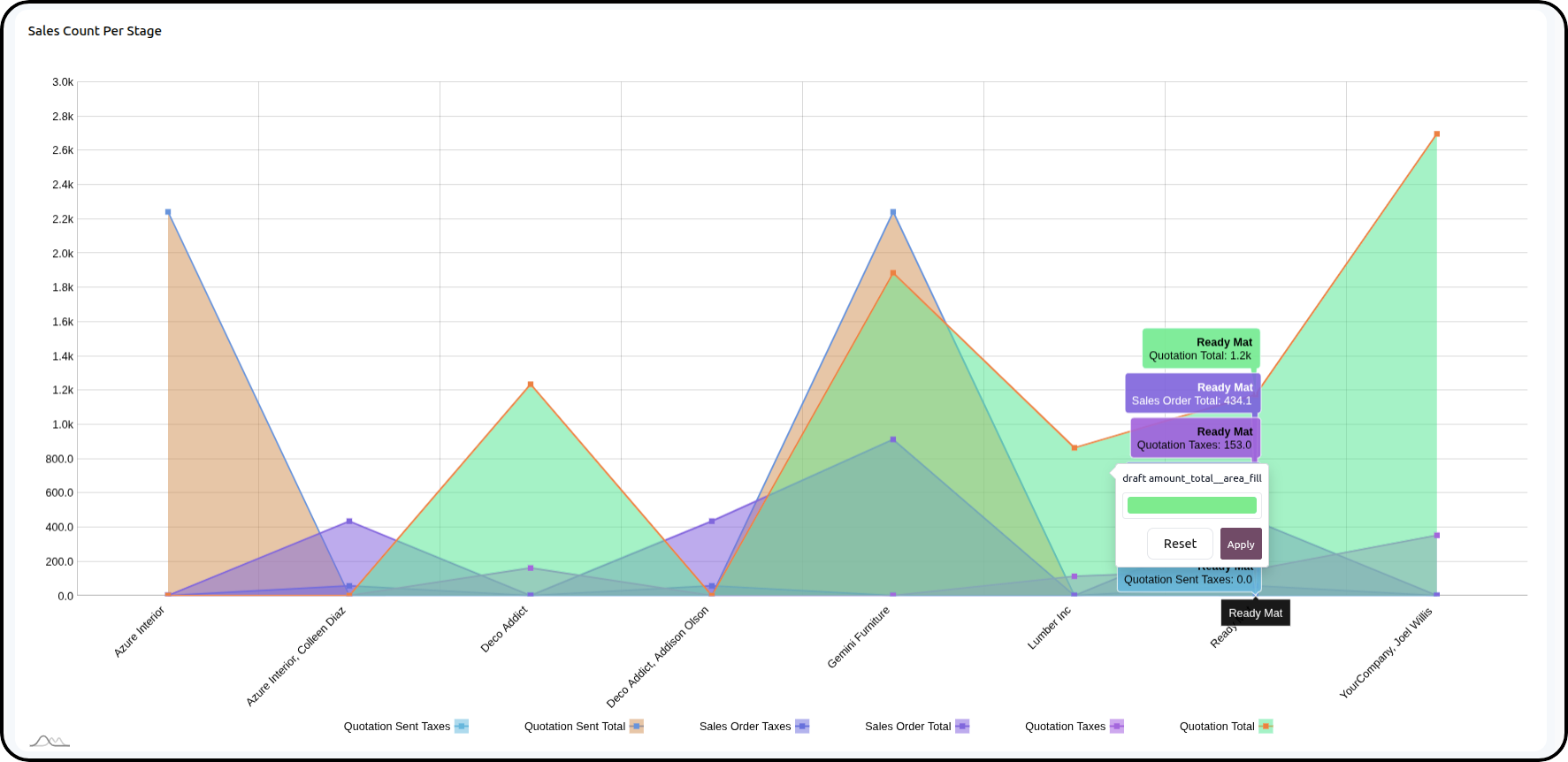Click the blue peak point for Gemini Furniture
The height and width of the screenshot is (762, 1568).
893,212
